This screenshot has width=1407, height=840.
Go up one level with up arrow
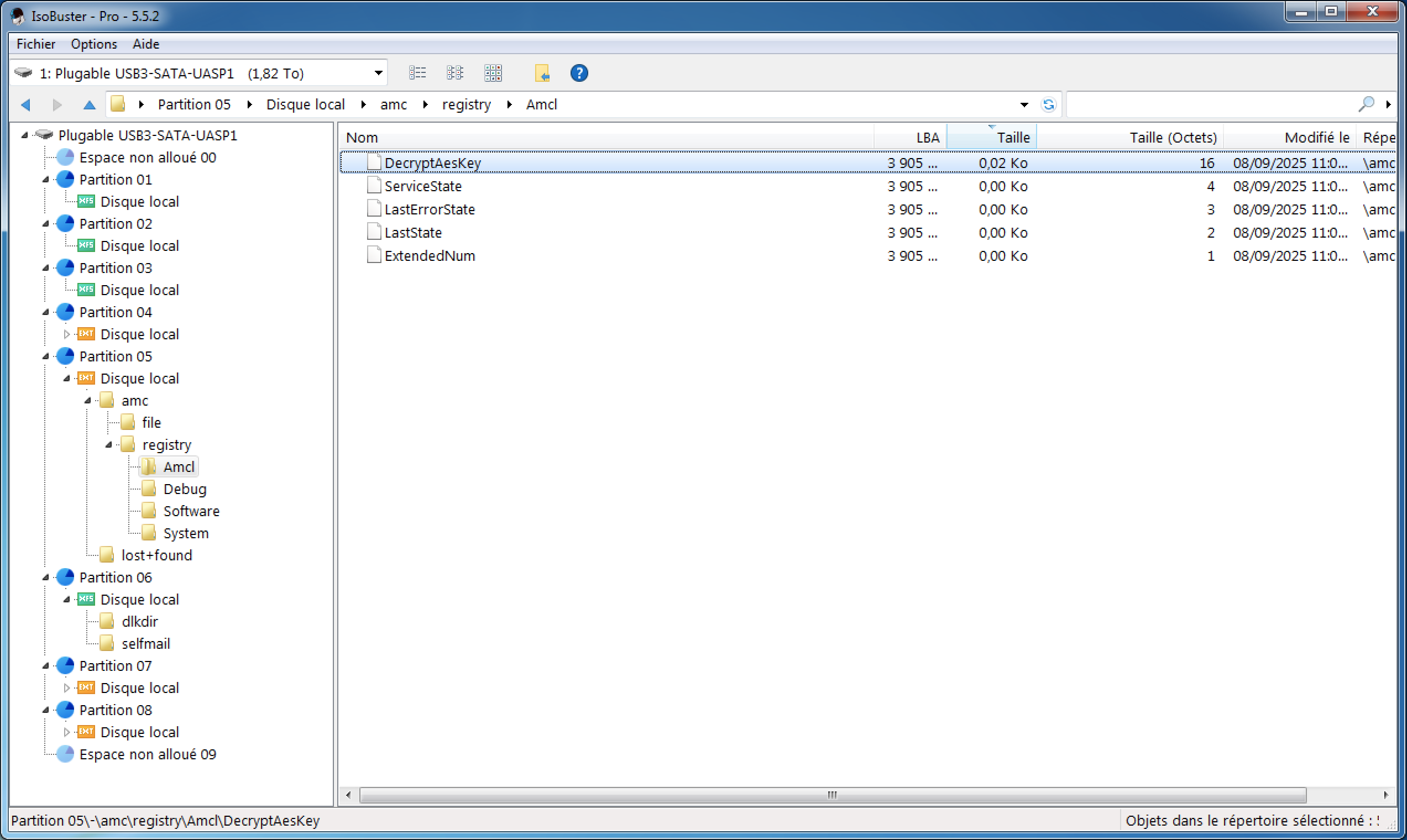[x=89, y=104]
